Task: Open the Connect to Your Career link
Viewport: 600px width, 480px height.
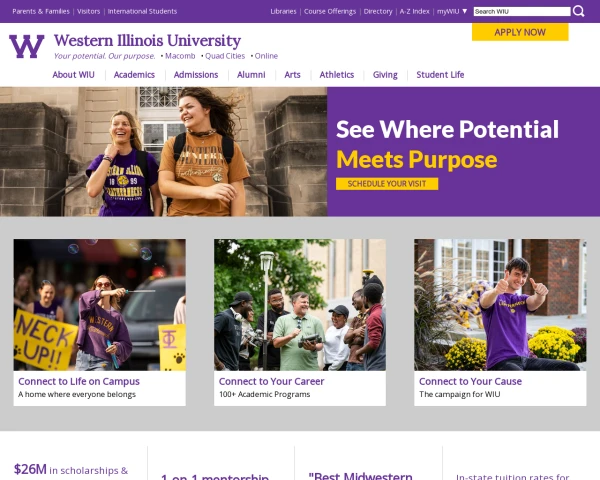Action: [271, 381]
